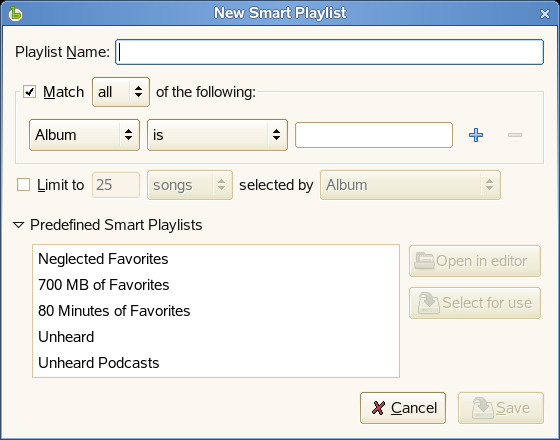Click the red X icon on Cancel
Viewport: 560px width, 440px height.
pyautogui.click(x=378, y=408)
